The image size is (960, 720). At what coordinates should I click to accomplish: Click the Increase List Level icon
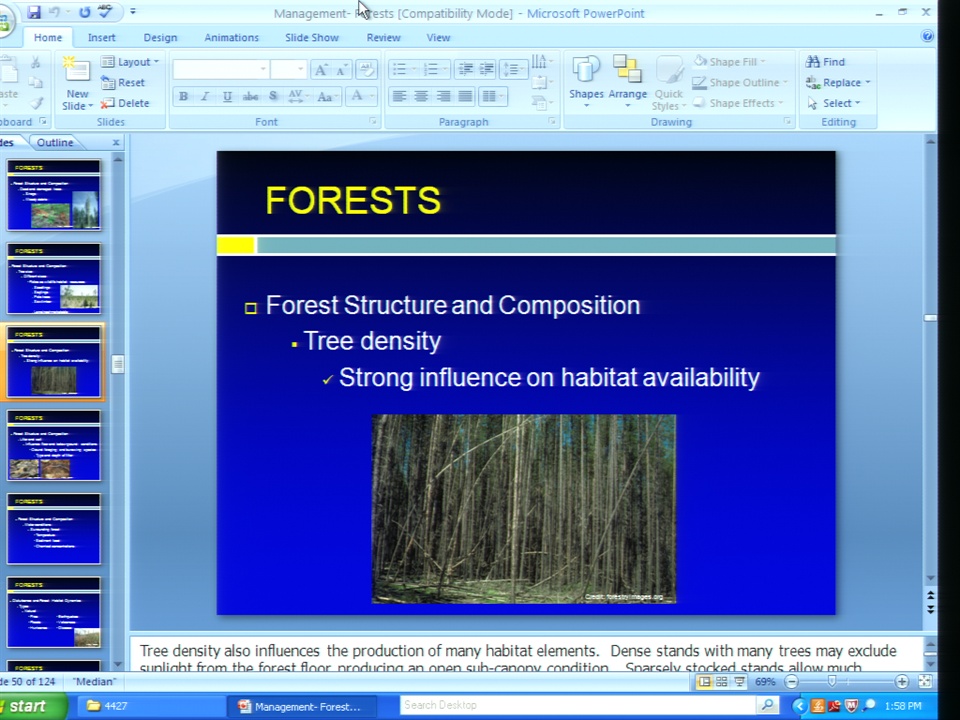[486, 69]
